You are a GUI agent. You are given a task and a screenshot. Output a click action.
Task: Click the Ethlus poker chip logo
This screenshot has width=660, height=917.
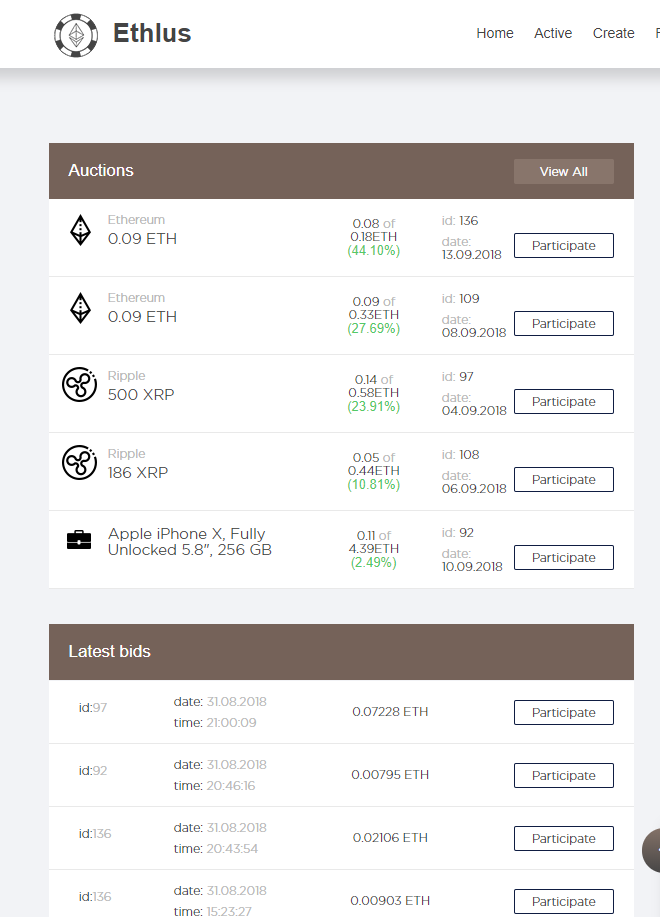pyautogui.click(x=76, y=36)
